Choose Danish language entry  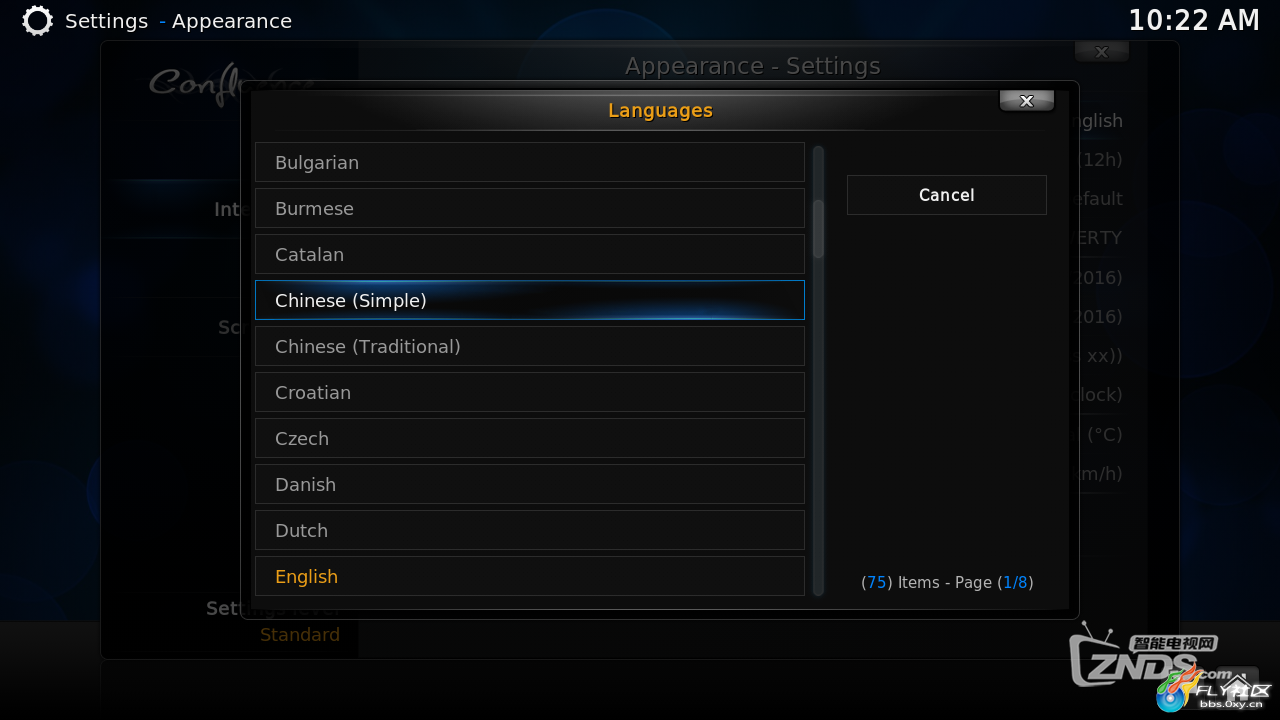pyautogui.click(x=530, y=484)
